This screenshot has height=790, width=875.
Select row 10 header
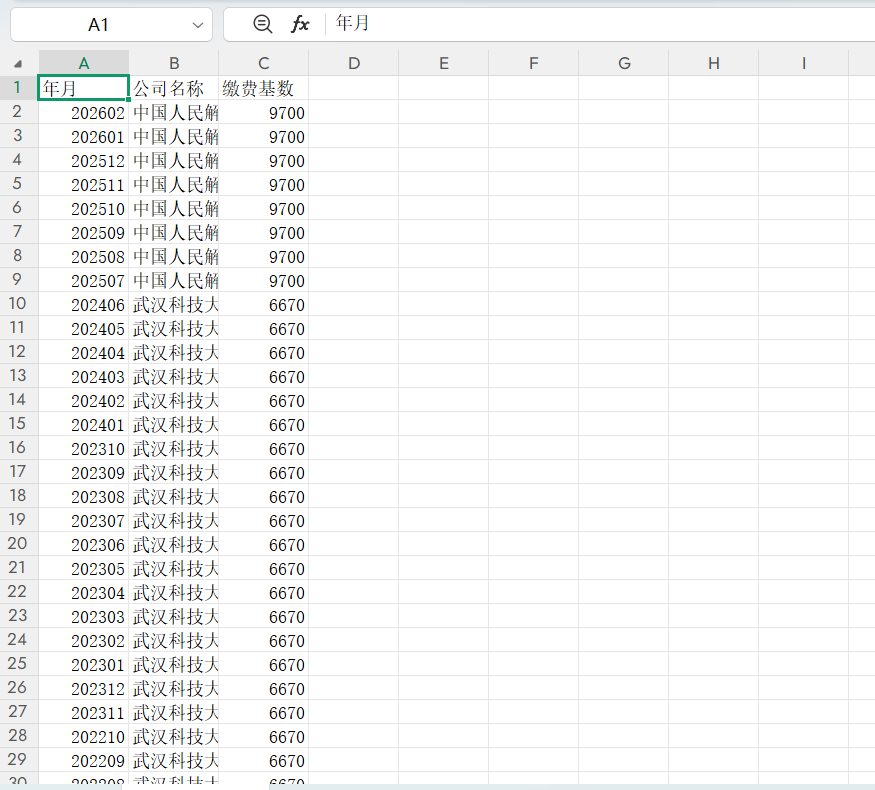pyautogui.click(x=18, y=304)
